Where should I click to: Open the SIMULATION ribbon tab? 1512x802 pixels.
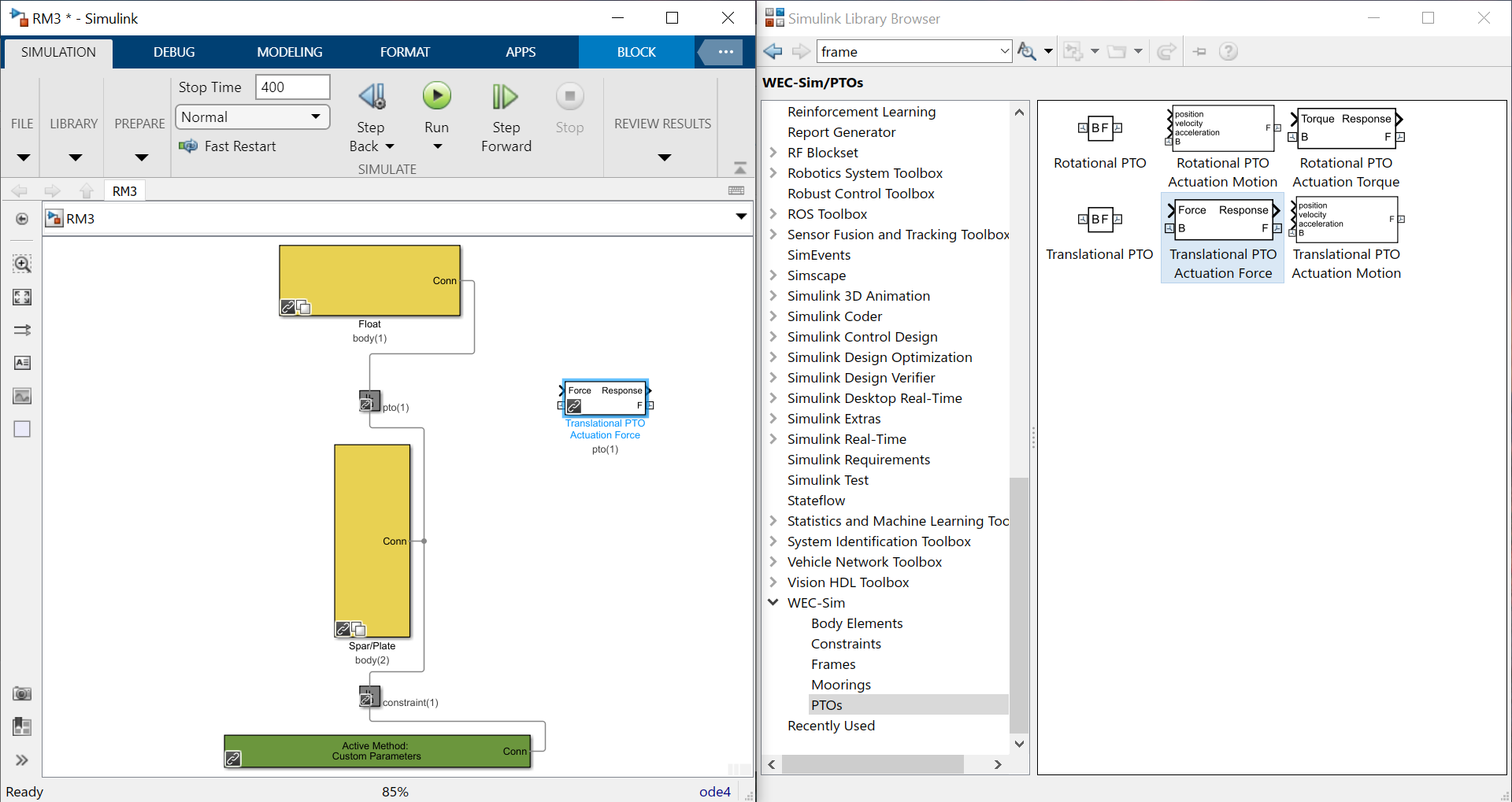coord(58,52)
